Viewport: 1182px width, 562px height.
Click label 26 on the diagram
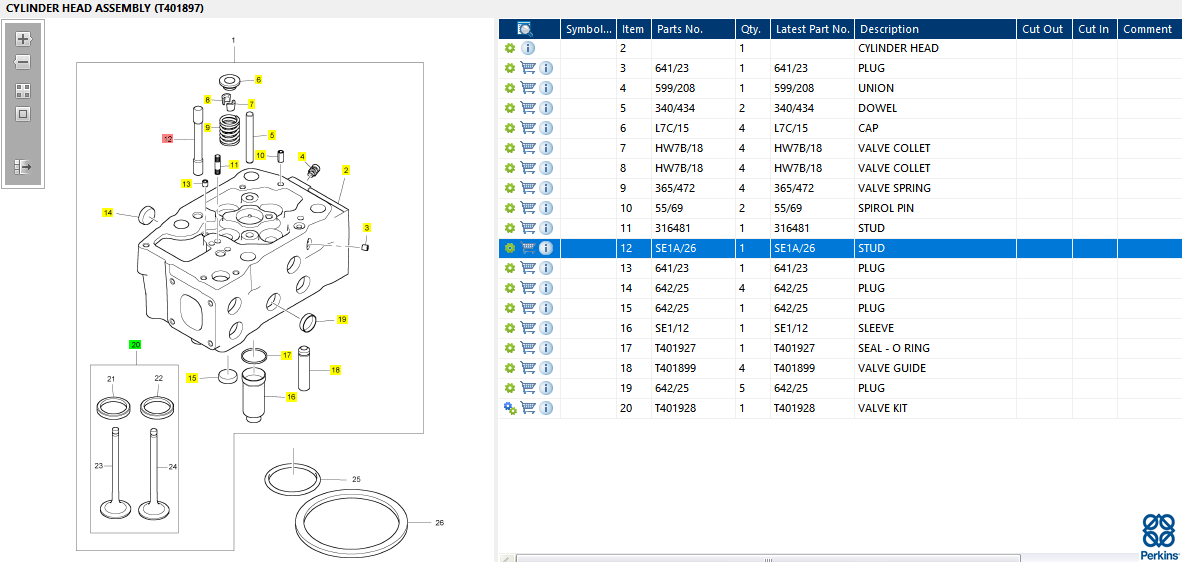click(440, 522)
